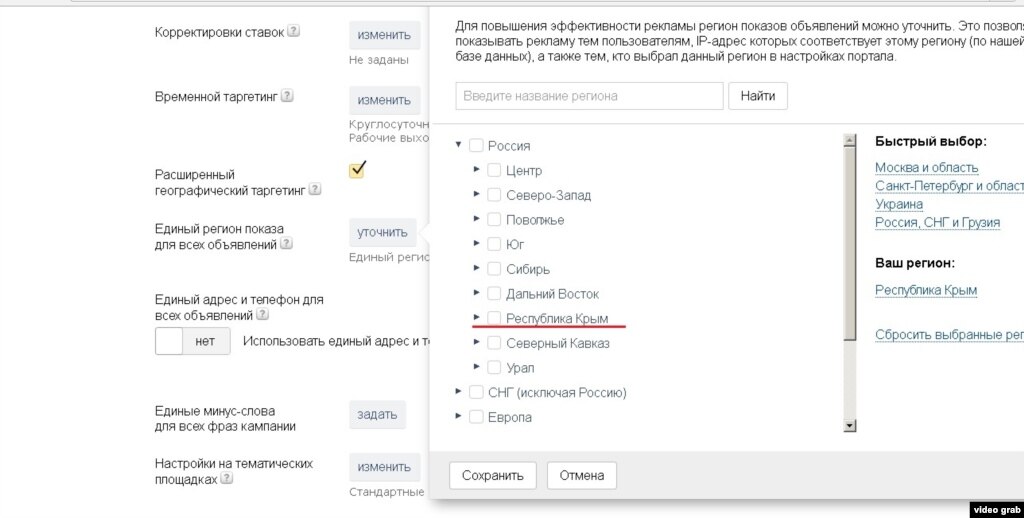Open help for Расширенный географический таргетинг

(315, 189)
